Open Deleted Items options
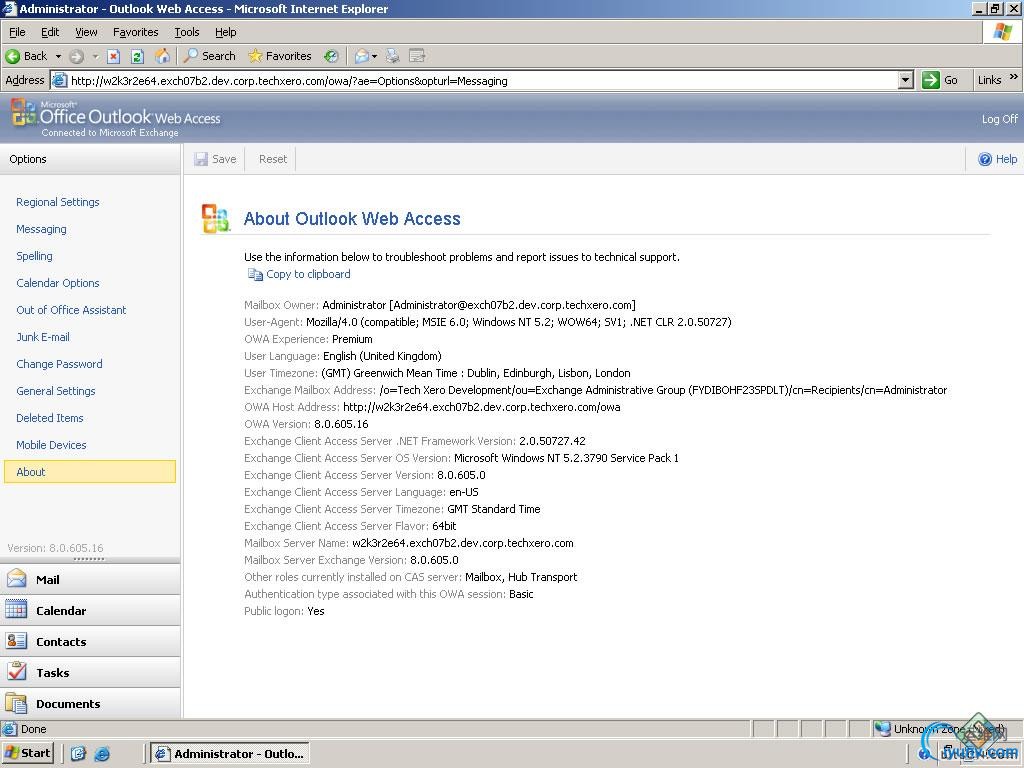 click(x=50, y=418)
